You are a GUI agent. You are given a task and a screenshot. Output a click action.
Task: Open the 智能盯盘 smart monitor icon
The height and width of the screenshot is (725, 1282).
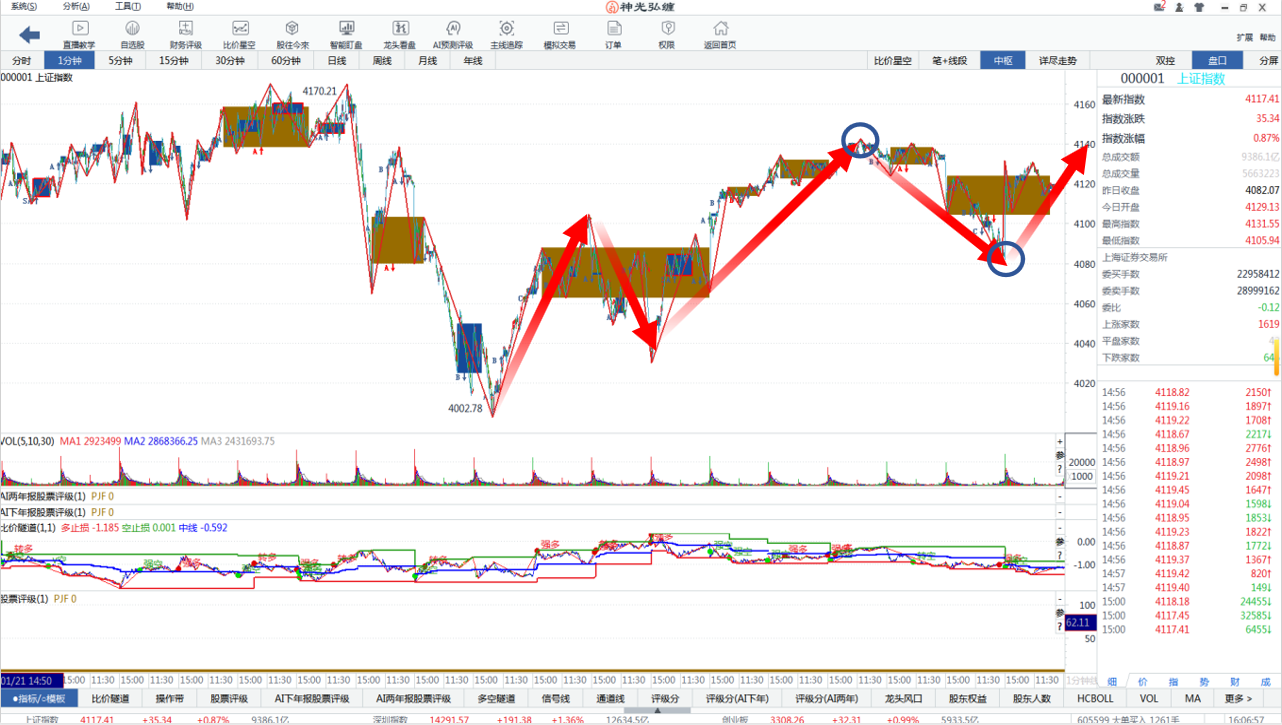346,33
